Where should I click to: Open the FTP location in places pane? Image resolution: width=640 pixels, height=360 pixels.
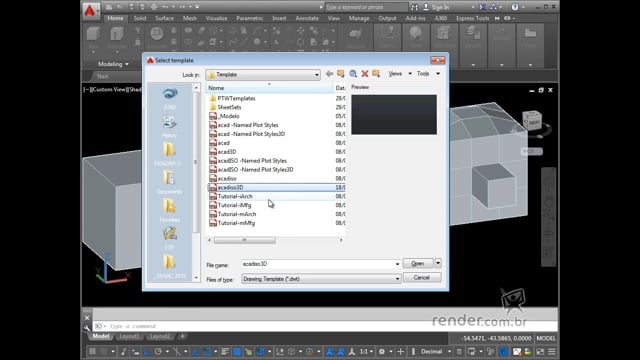(170, 238)
